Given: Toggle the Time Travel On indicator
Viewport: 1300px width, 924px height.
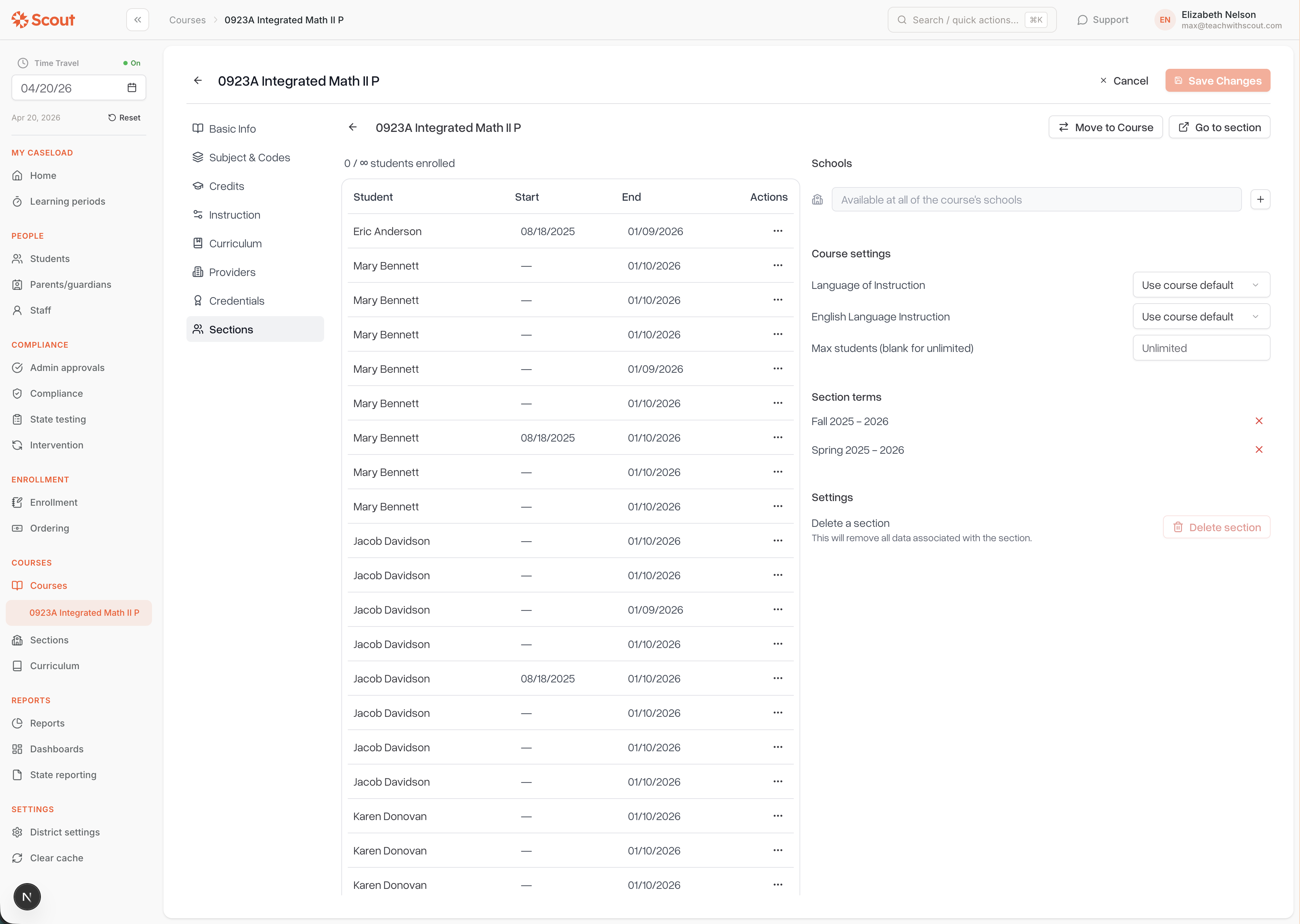Looking at the screenshot, I should click(132, 63).
